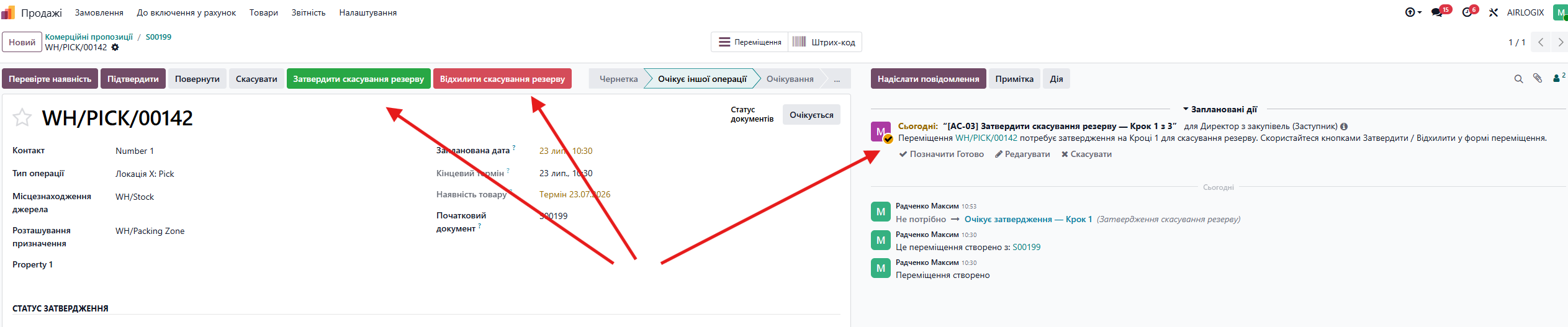The height and width of the screenshot is (327, 1568).
Task: Click the gear icon next to WH/PICK/00142
Action: (x=115, y=47)
